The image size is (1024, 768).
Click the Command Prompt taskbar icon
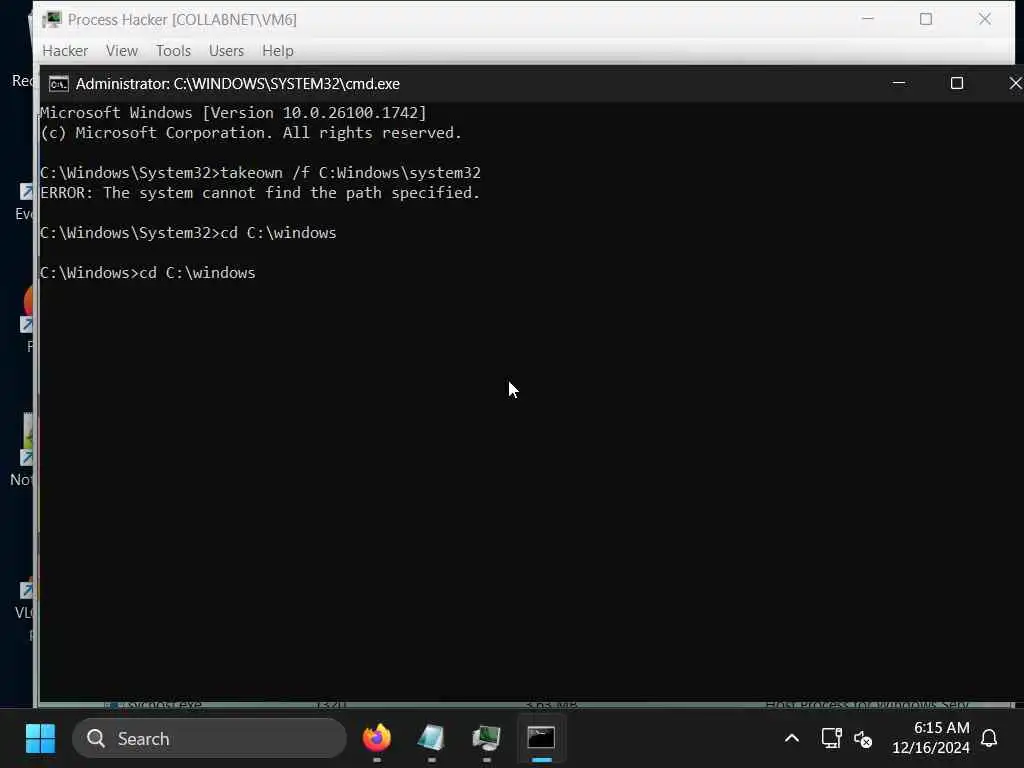[x=541, y=739]
